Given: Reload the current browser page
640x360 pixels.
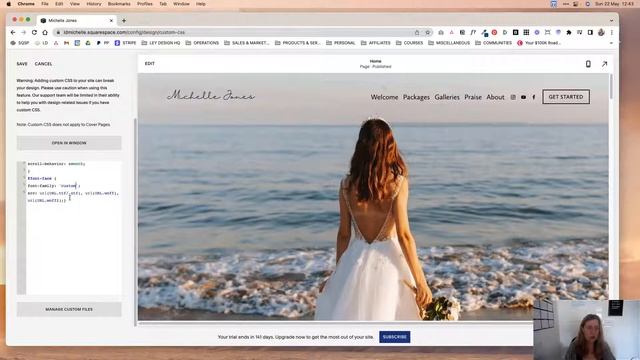Looking at the screenshot, I should point(34,32).
